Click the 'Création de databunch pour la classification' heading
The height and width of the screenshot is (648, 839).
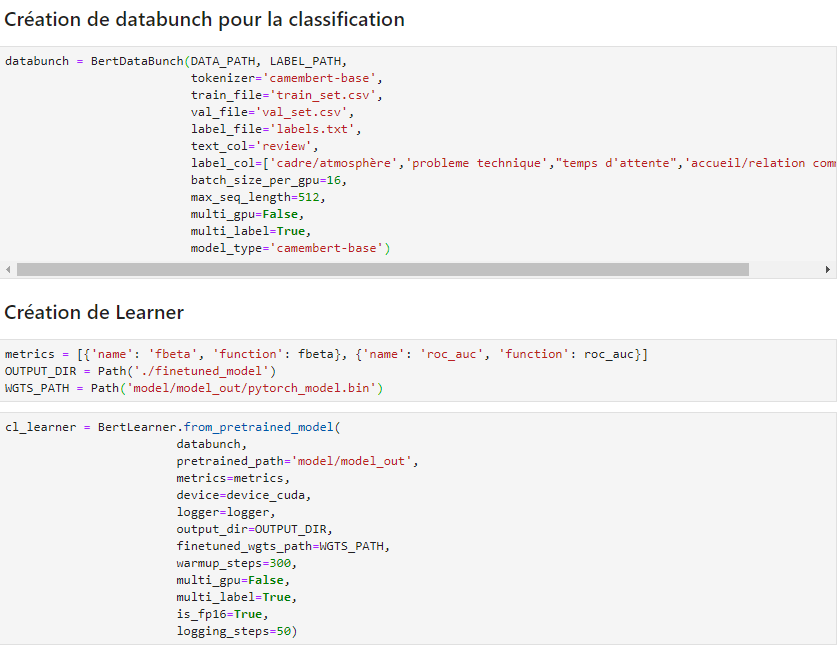[x=204, y=20]
